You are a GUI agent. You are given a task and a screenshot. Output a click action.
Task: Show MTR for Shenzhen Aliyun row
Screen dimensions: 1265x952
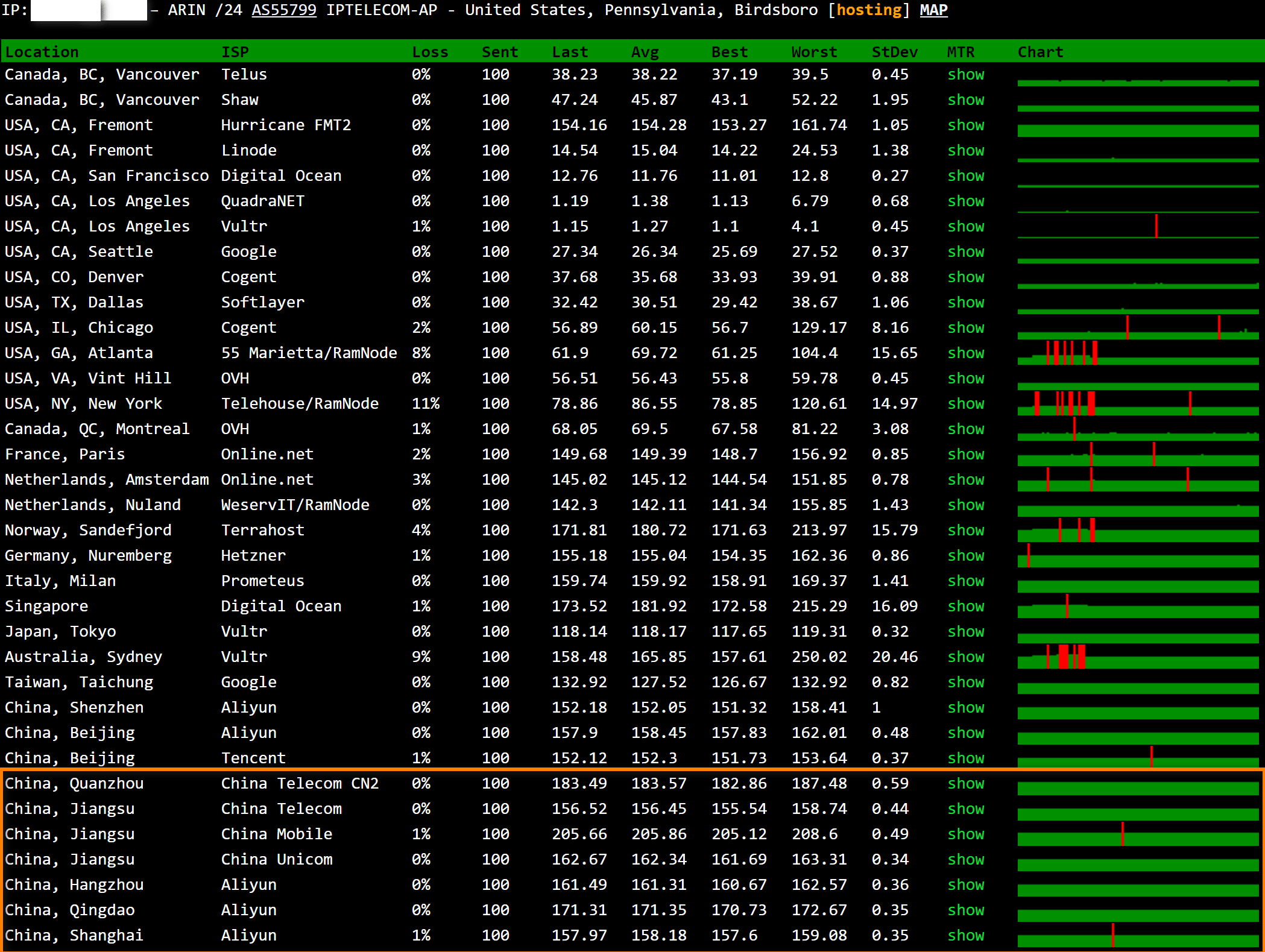[965, 707]
